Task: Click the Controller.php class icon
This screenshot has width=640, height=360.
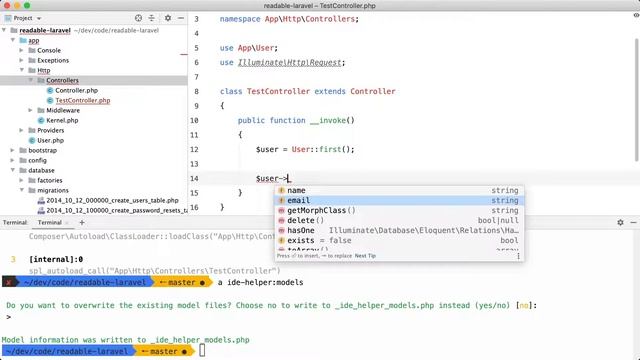Action: [x=50, y=90]
